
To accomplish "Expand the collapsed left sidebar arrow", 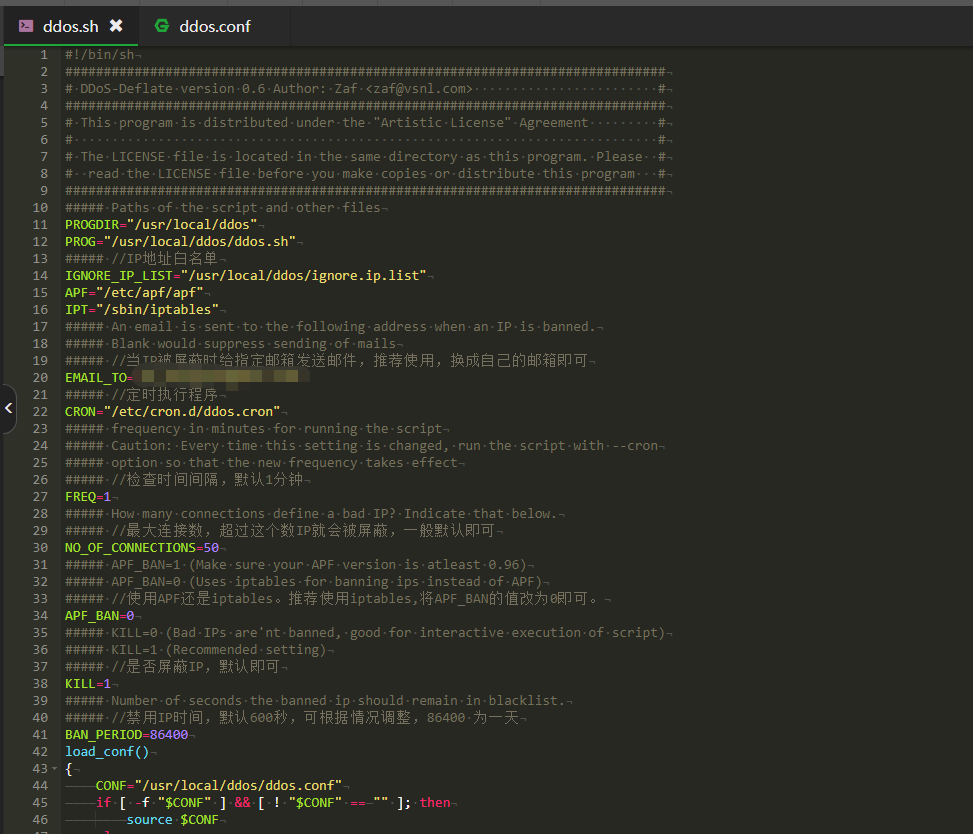I will (x=8, y=408).
